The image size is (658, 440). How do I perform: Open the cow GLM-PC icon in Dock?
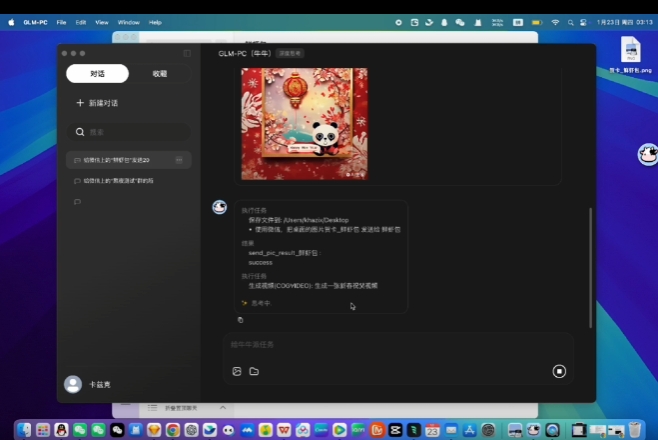(533, 430)
